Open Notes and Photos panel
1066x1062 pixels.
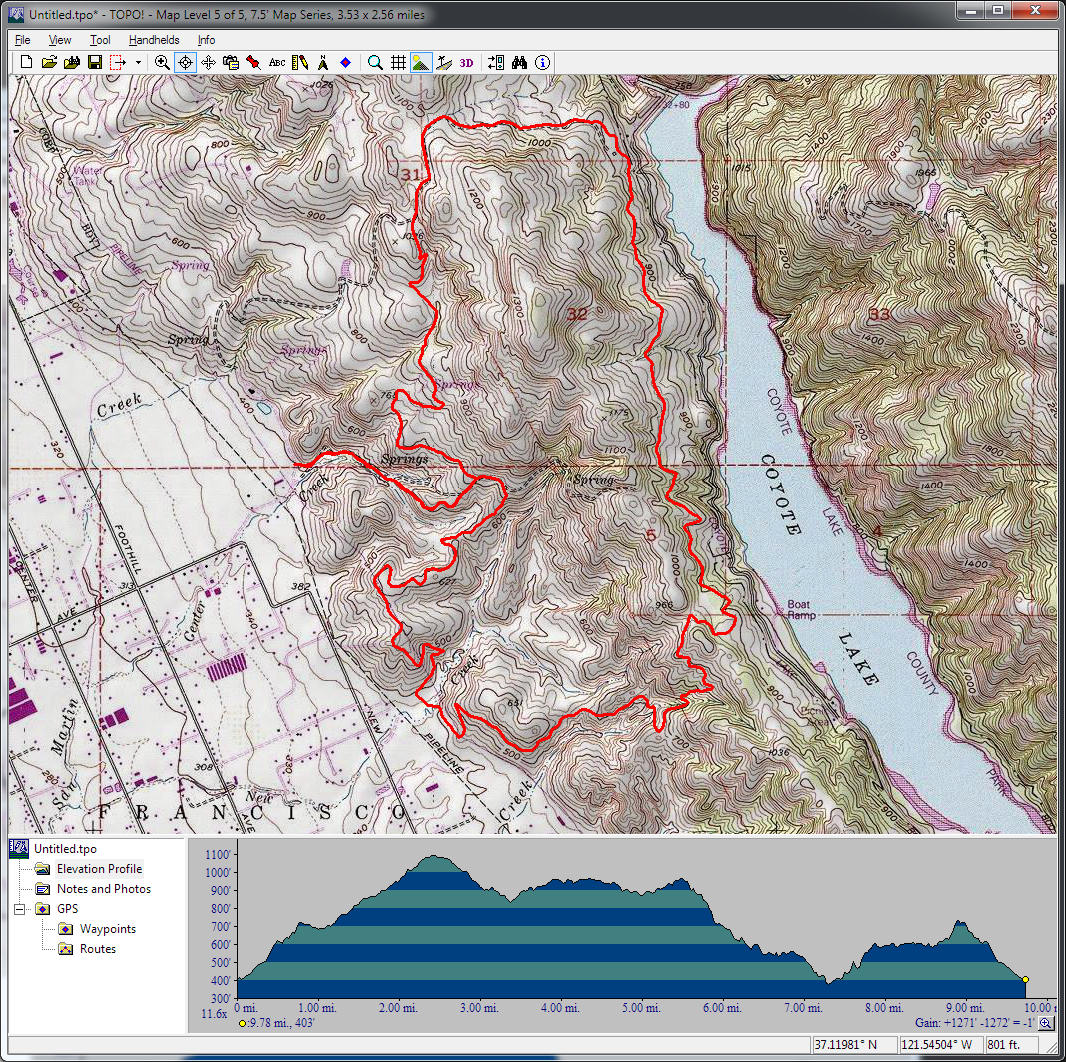click(103, 889)
